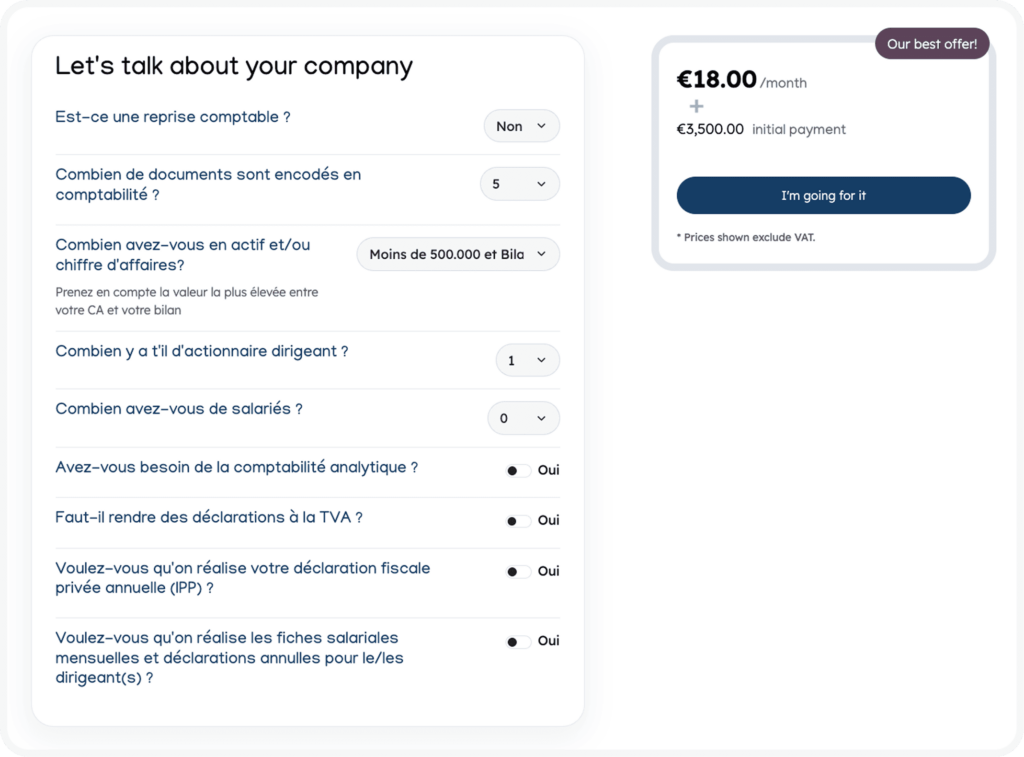Expand the actif/chiffre d'affaires dropdown
The height and width of the screenshot is (757, 1024).
(458, 254)
